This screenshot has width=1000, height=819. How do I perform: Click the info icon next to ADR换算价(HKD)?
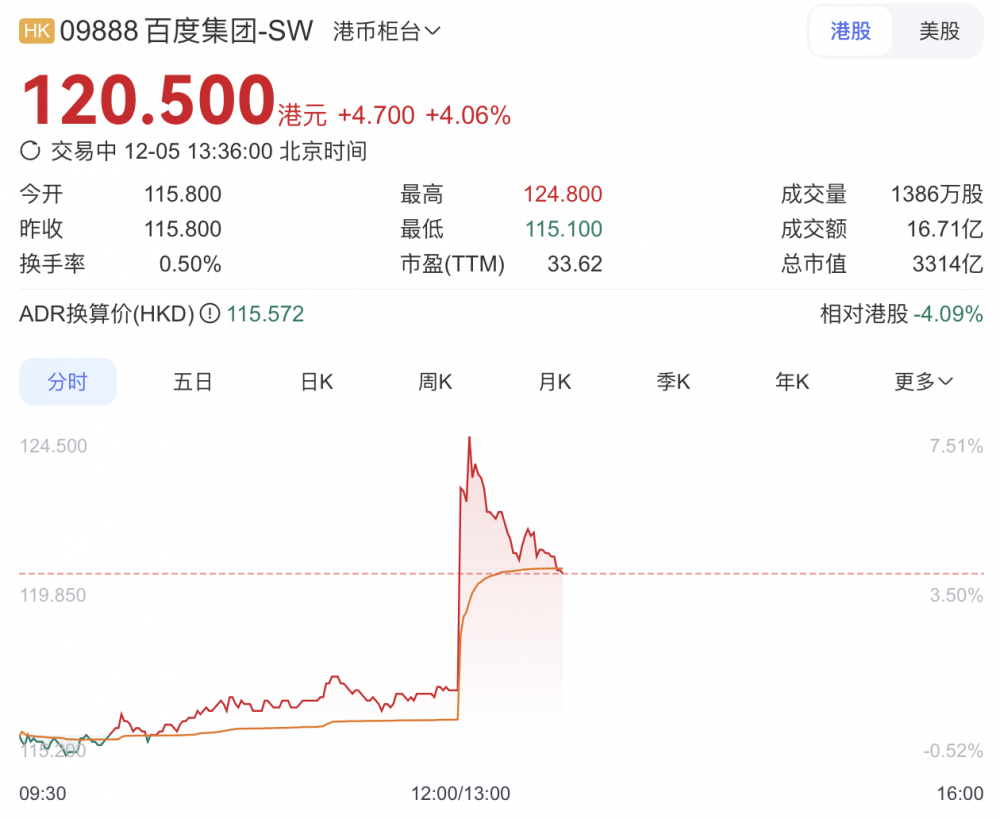pos(210,314)
